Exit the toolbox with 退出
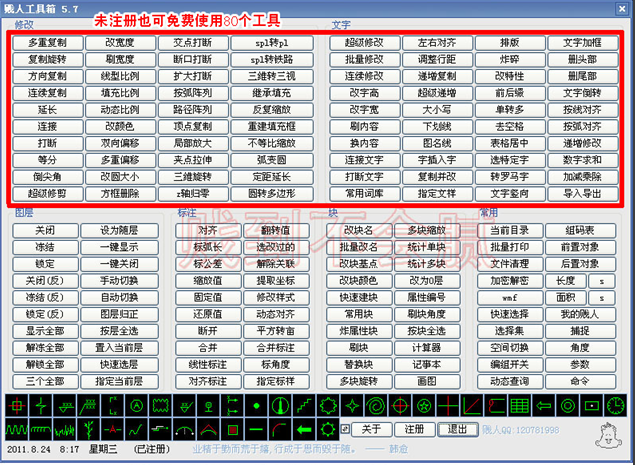Viewport: 635px width, 465px height. 458,429
